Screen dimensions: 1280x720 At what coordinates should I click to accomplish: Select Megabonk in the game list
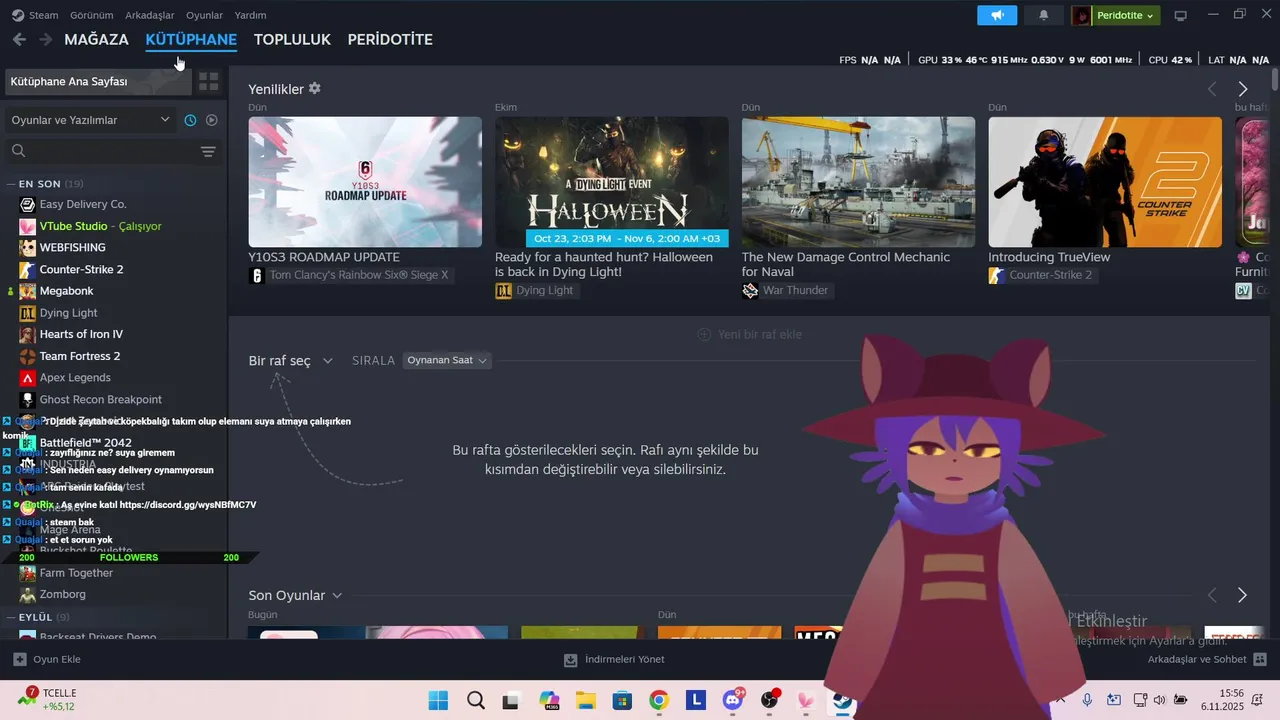[66, 291]
